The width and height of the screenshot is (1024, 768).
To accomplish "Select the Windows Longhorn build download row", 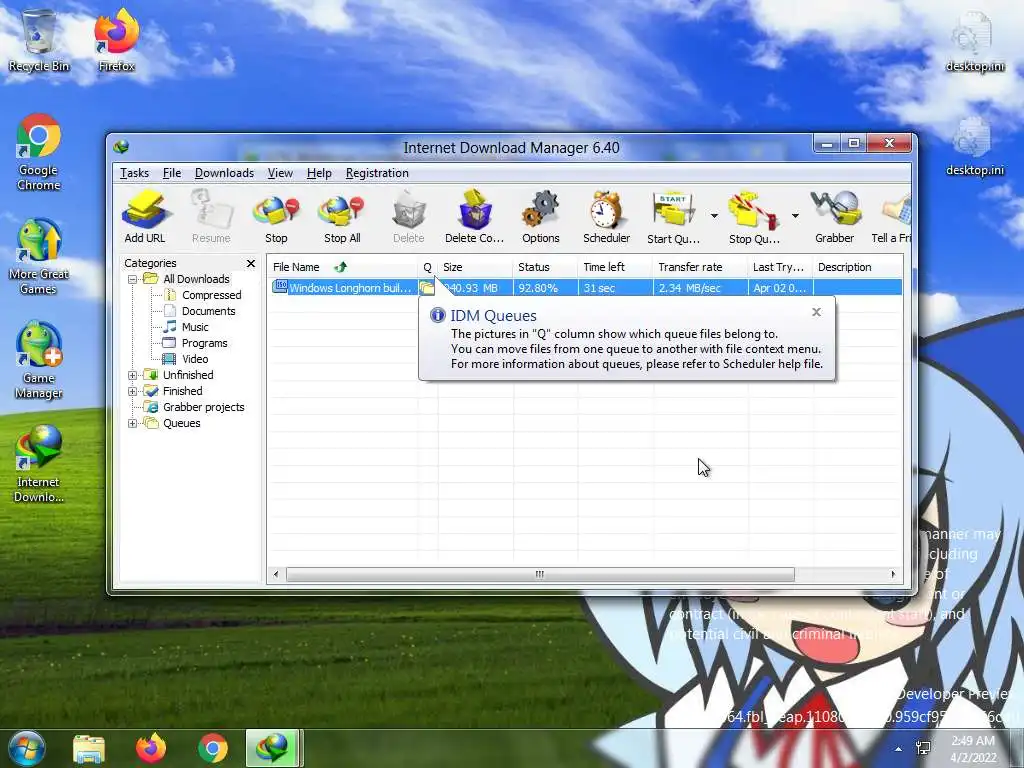I will [586, 288].
